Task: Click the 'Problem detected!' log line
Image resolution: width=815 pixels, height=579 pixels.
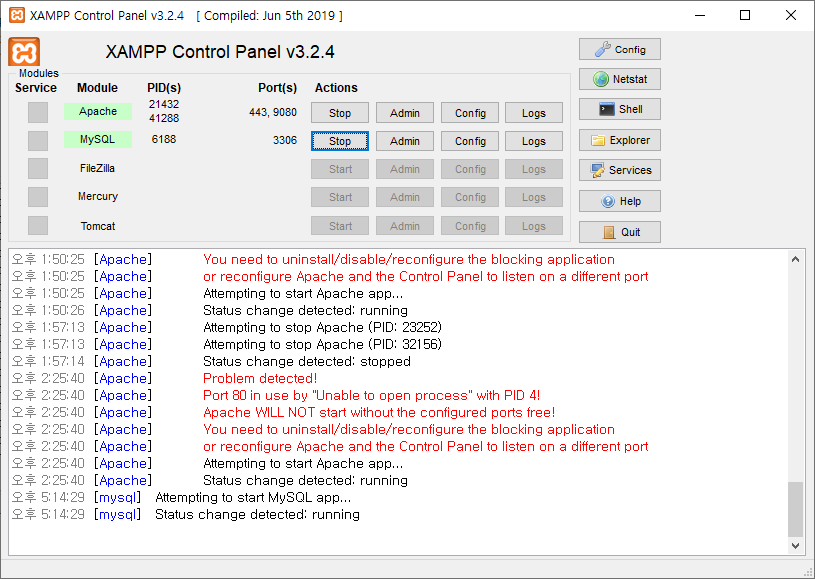Action: click(260, 378)
